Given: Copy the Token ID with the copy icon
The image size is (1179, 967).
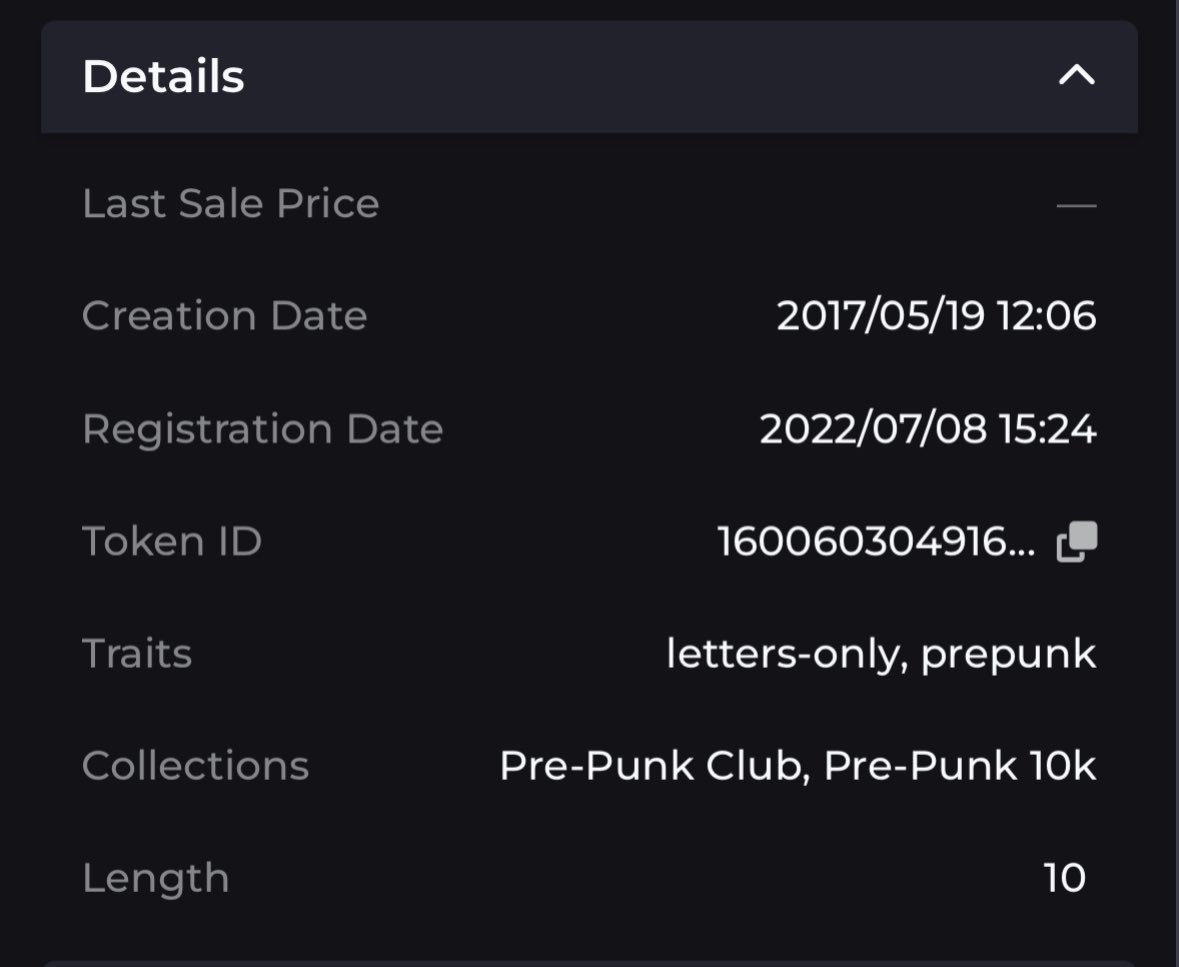Looking at the screenshot, I should (x=1077, y=541).
